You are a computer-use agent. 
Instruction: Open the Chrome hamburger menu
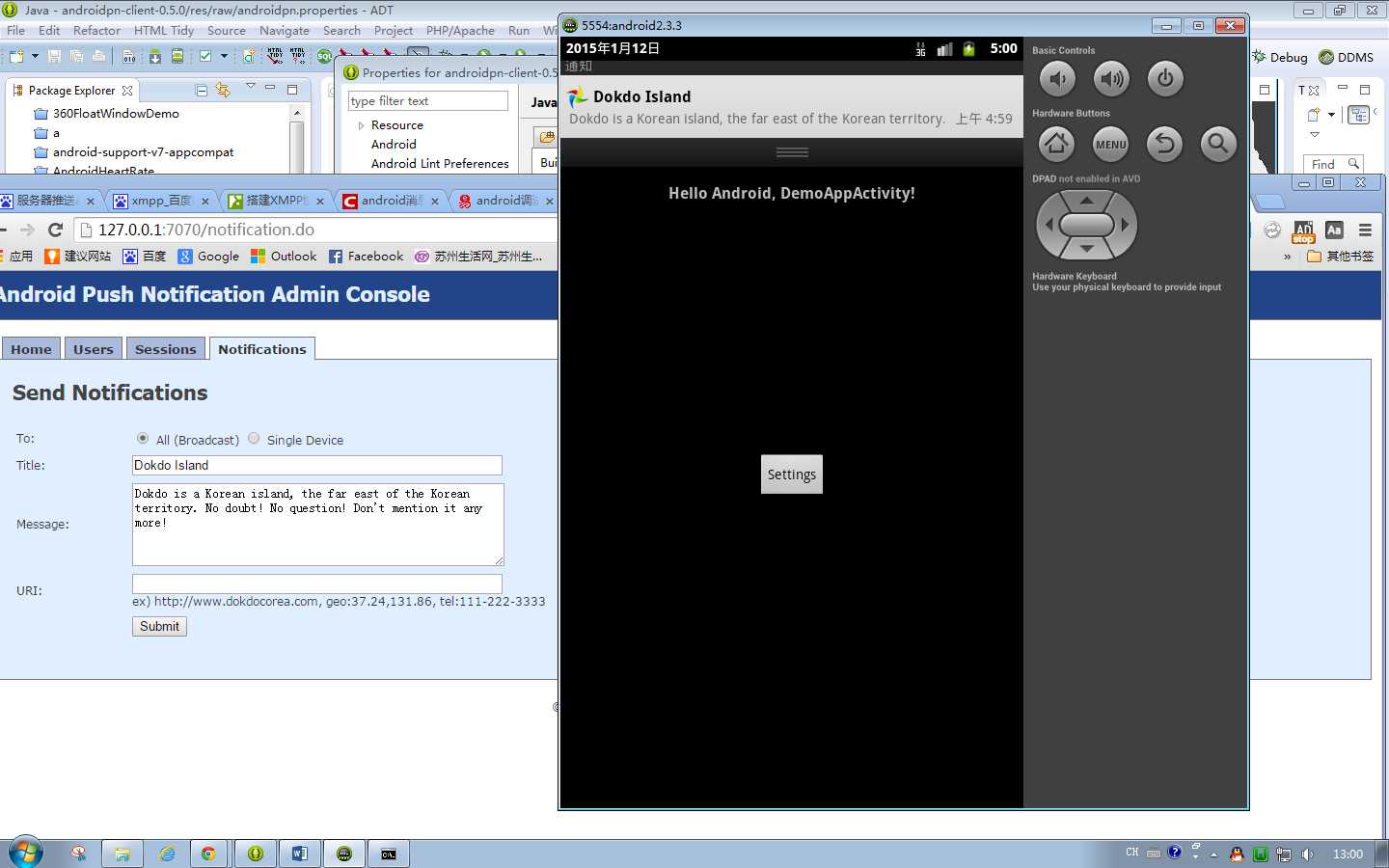coord(1365,230)
